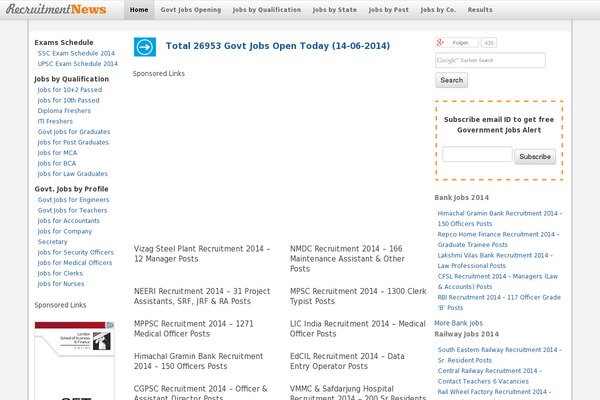
Task: Open UPSC Exam Schedule 2014 link
Action: pos(78,64)
